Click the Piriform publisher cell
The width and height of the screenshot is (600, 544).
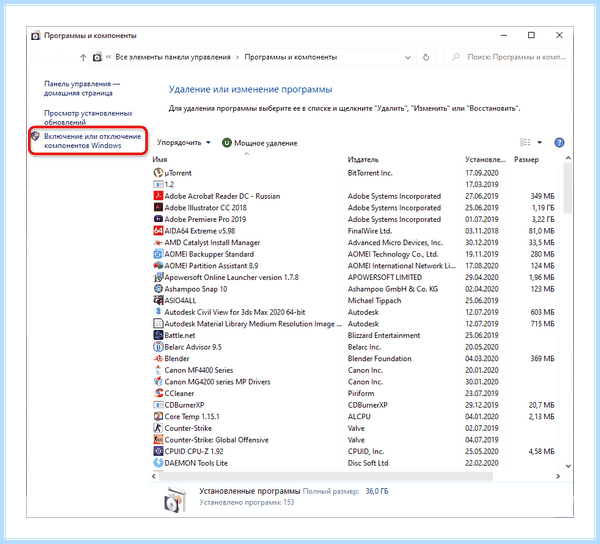coord(361,393)
